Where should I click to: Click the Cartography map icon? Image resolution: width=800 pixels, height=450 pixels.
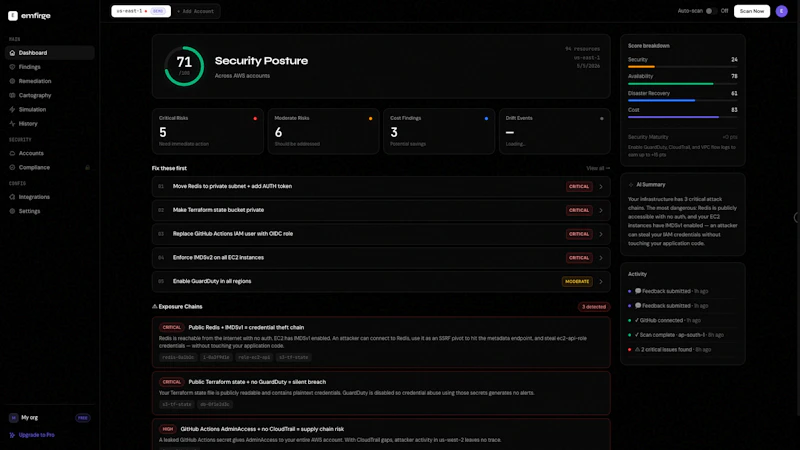[12, 95]
